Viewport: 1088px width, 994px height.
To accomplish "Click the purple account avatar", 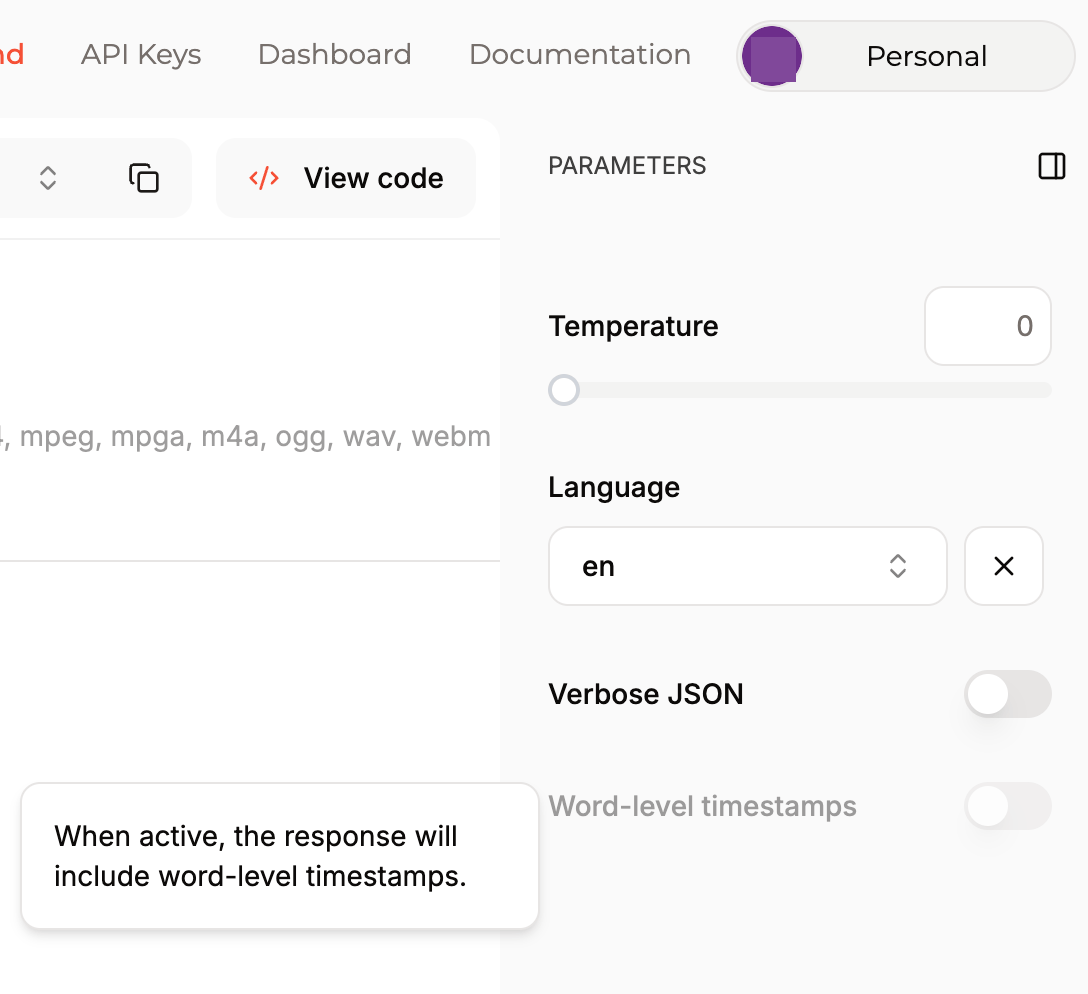I will [x=771, y=56].
